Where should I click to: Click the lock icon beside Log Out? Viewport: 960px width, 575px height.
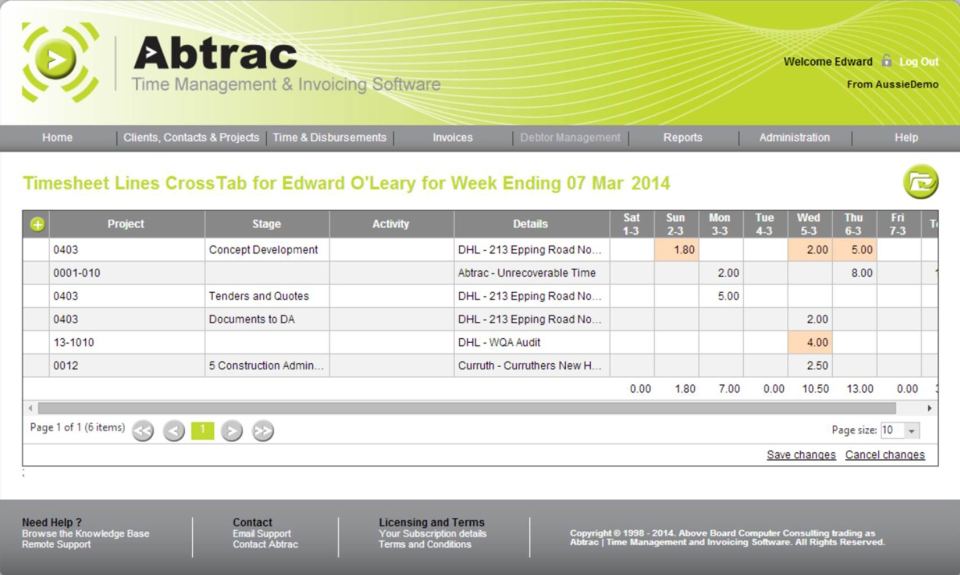(x=887, y=60)
